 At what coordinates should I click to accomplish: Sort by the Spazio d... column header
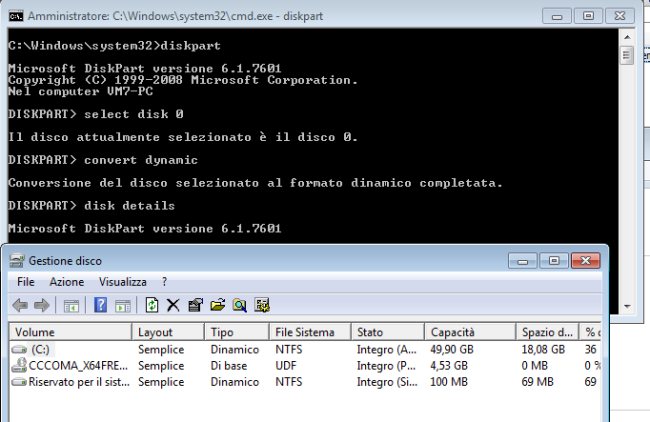point(547,332)
